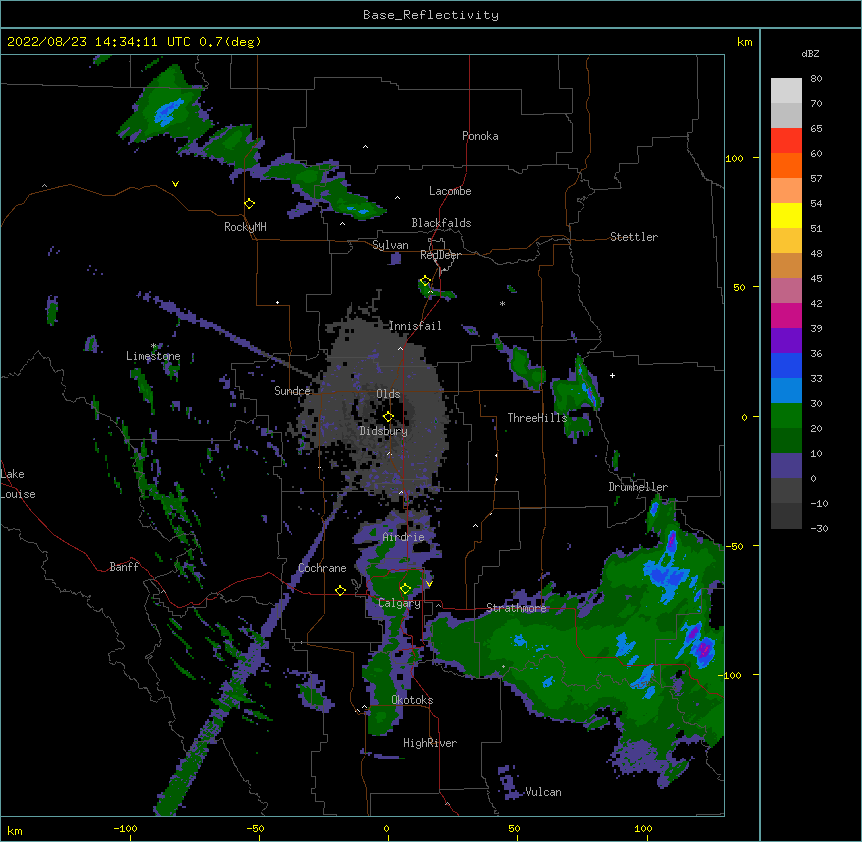Image resolution: width=862 pixels, height=842 pixels.
Task: Click the Ponoka city label
Action: [480, 136]
